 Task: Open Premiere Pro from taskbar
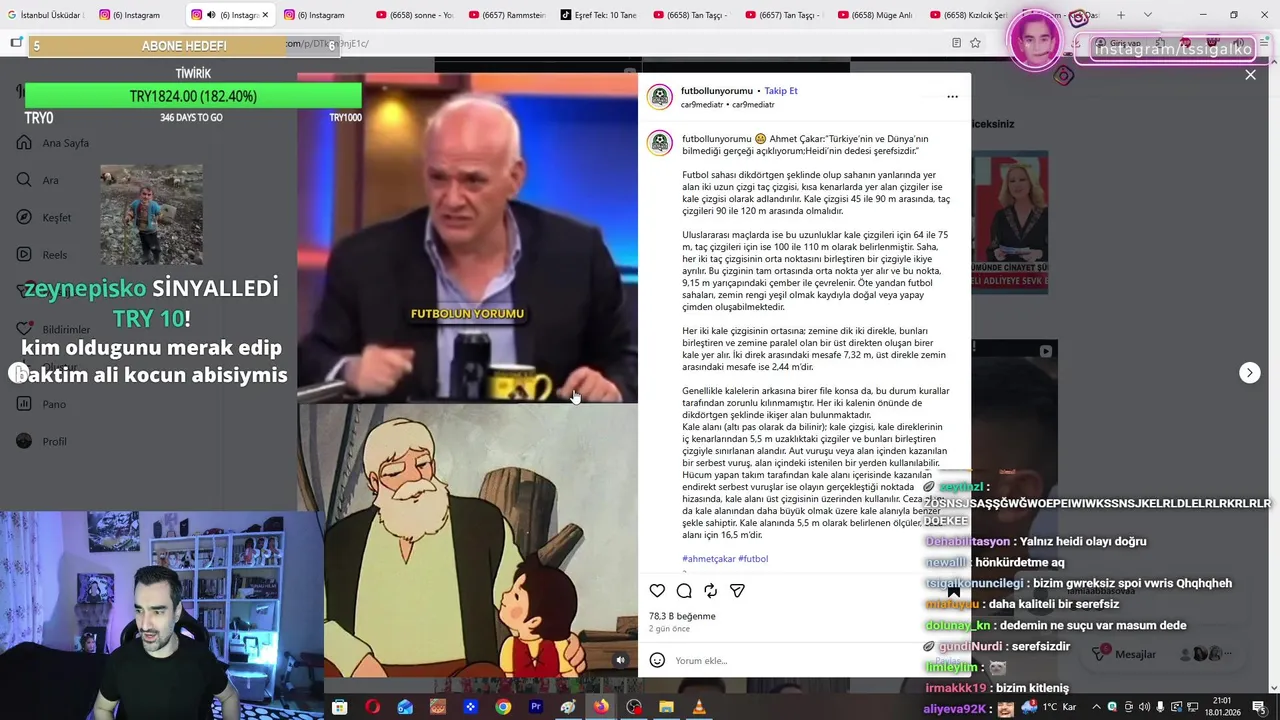[536, 707]
